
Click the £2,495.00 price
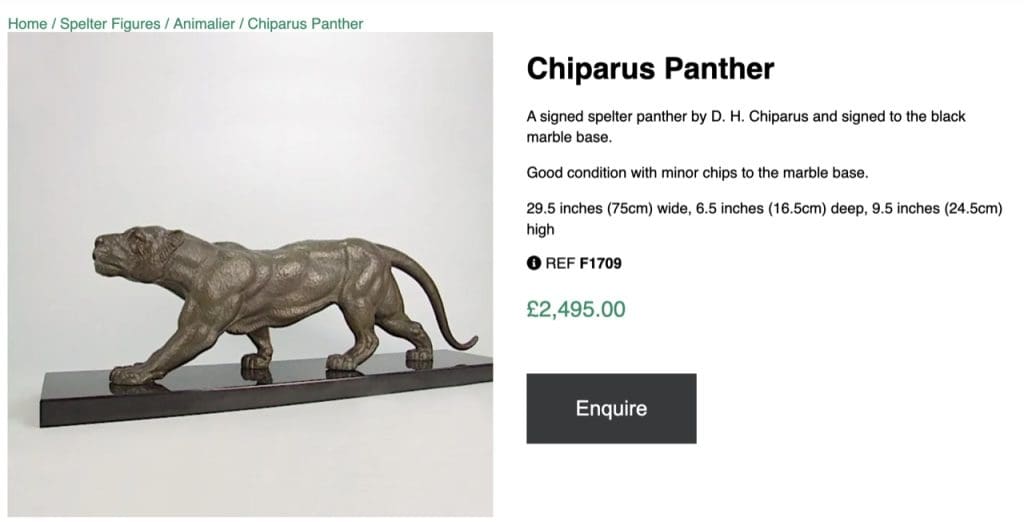[x=576, y=309]
